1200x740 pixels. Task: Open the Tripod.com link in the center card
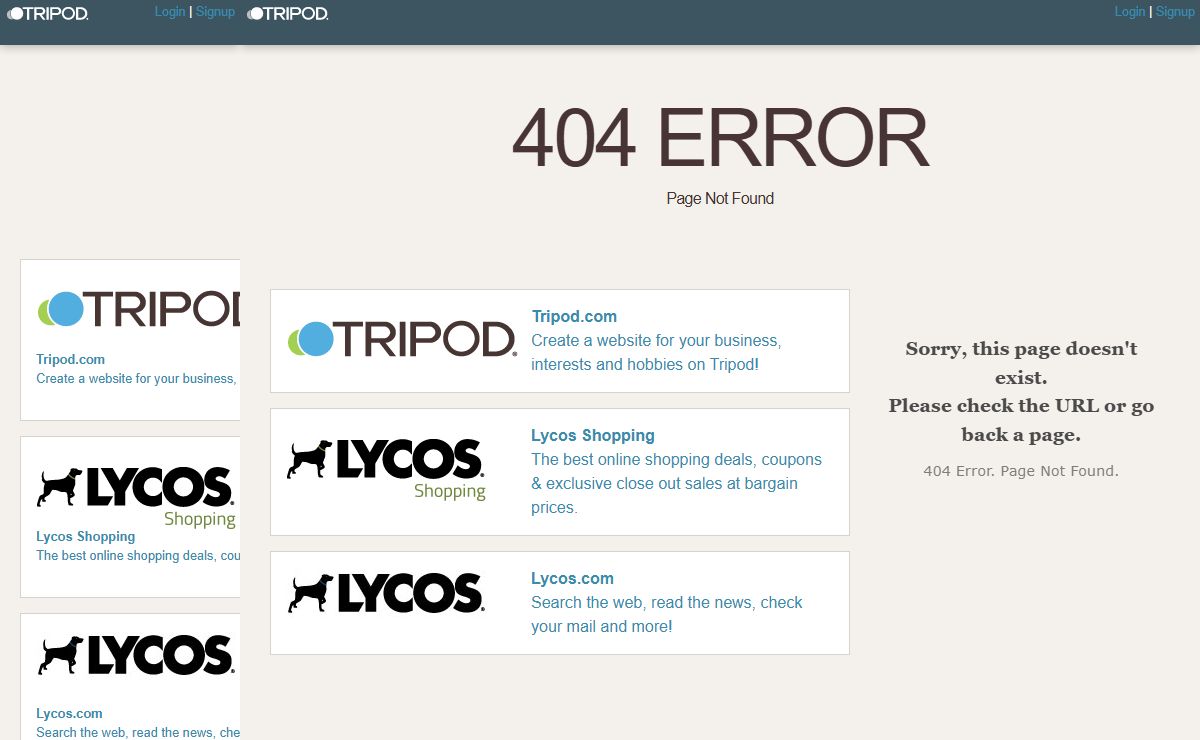(x=574, y=316)
